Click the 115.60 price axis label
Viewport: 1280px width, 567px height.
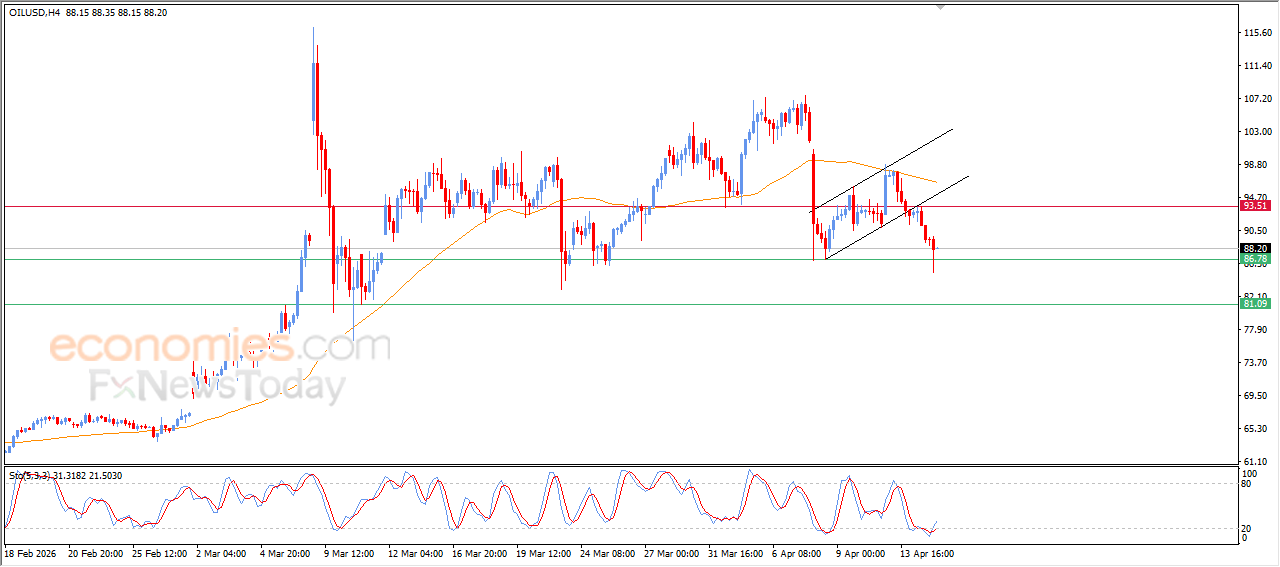tap(1257, 33)
